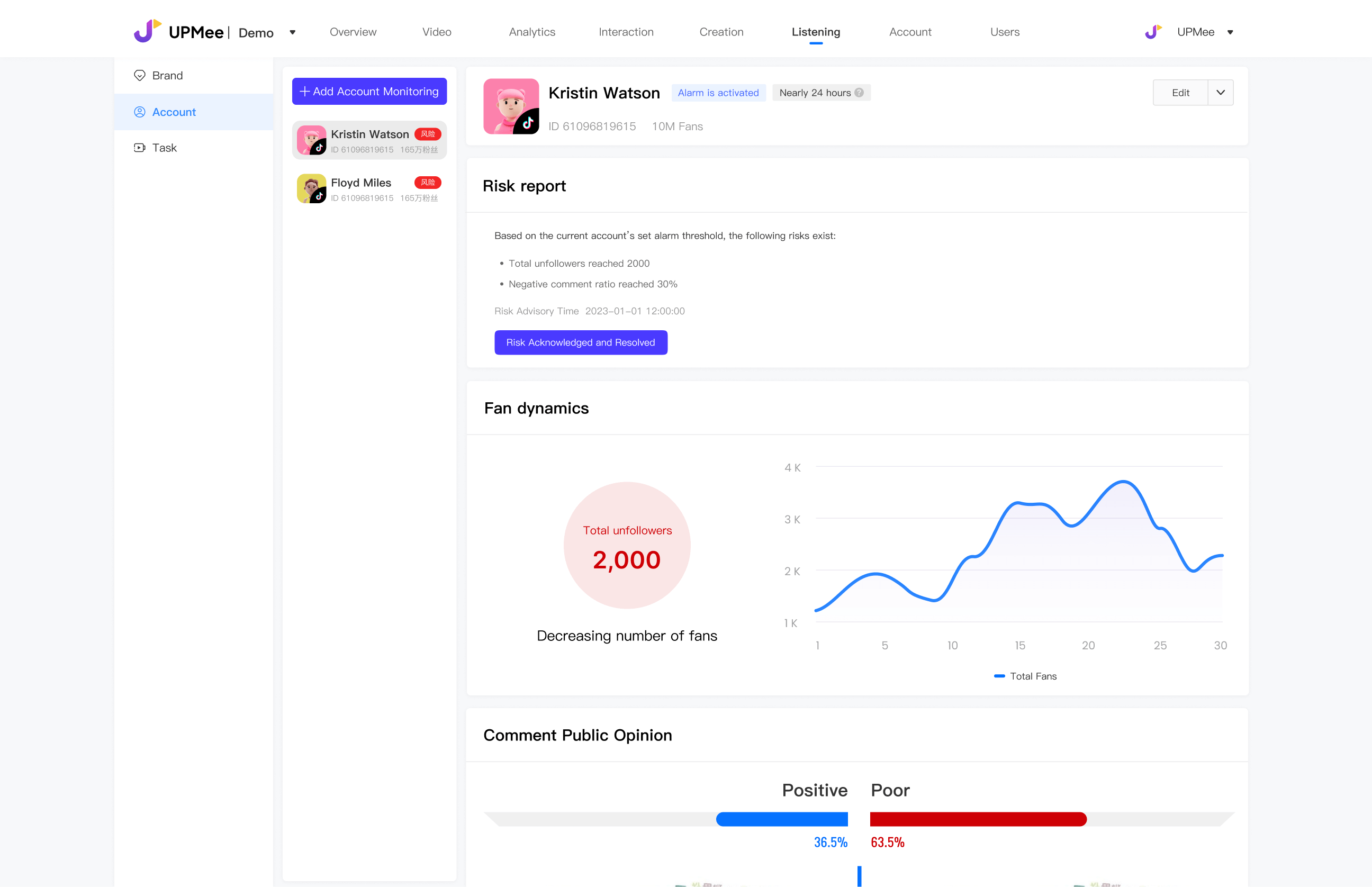Viewport: 1372px width, 887px height.
Task: Switch to the Analytics tab
Action: coord(531,32)
